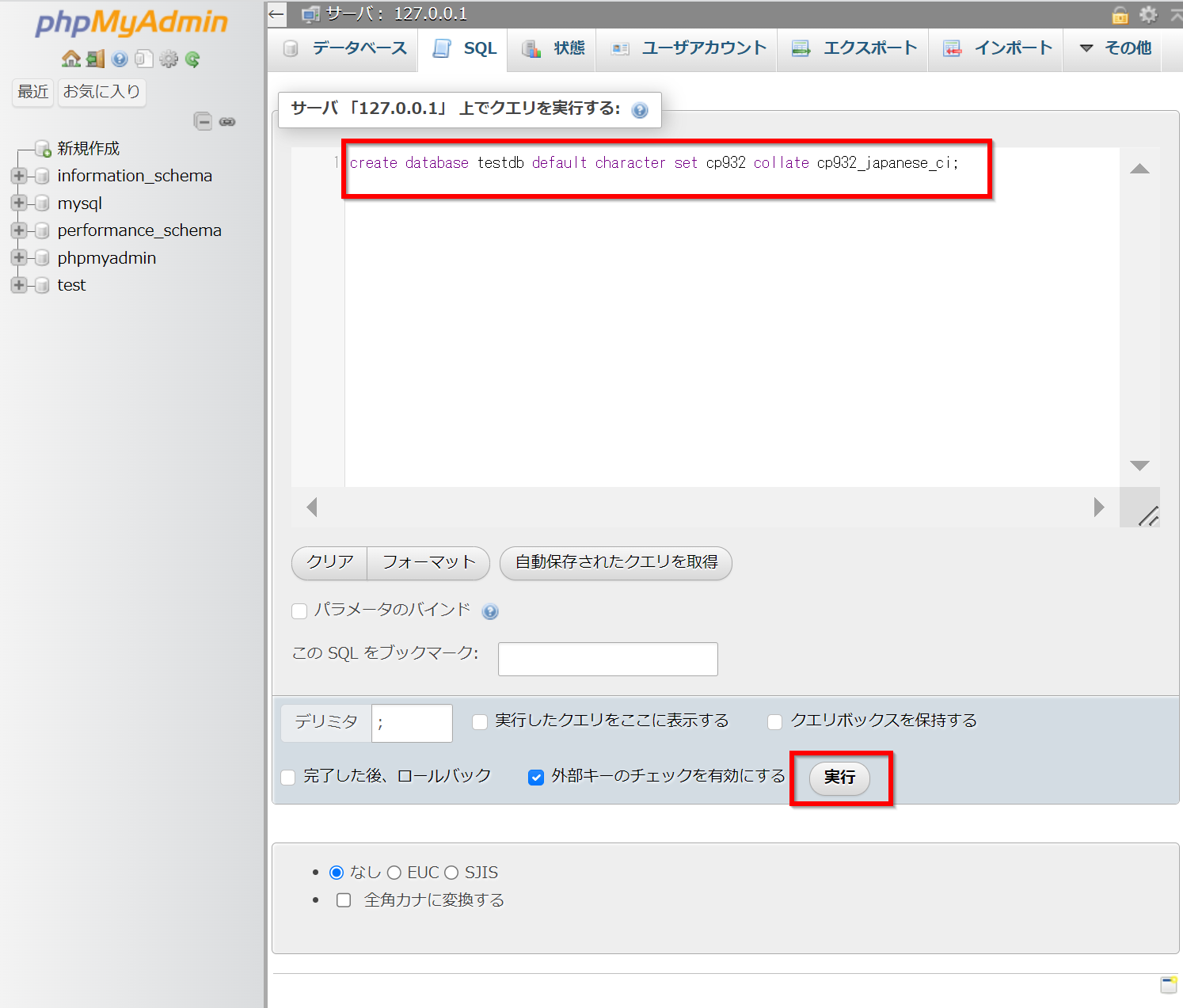Screen dimensions: 1183x1008
Task: Focus the デリミタ input field
Action: click(x=412, y=723)
